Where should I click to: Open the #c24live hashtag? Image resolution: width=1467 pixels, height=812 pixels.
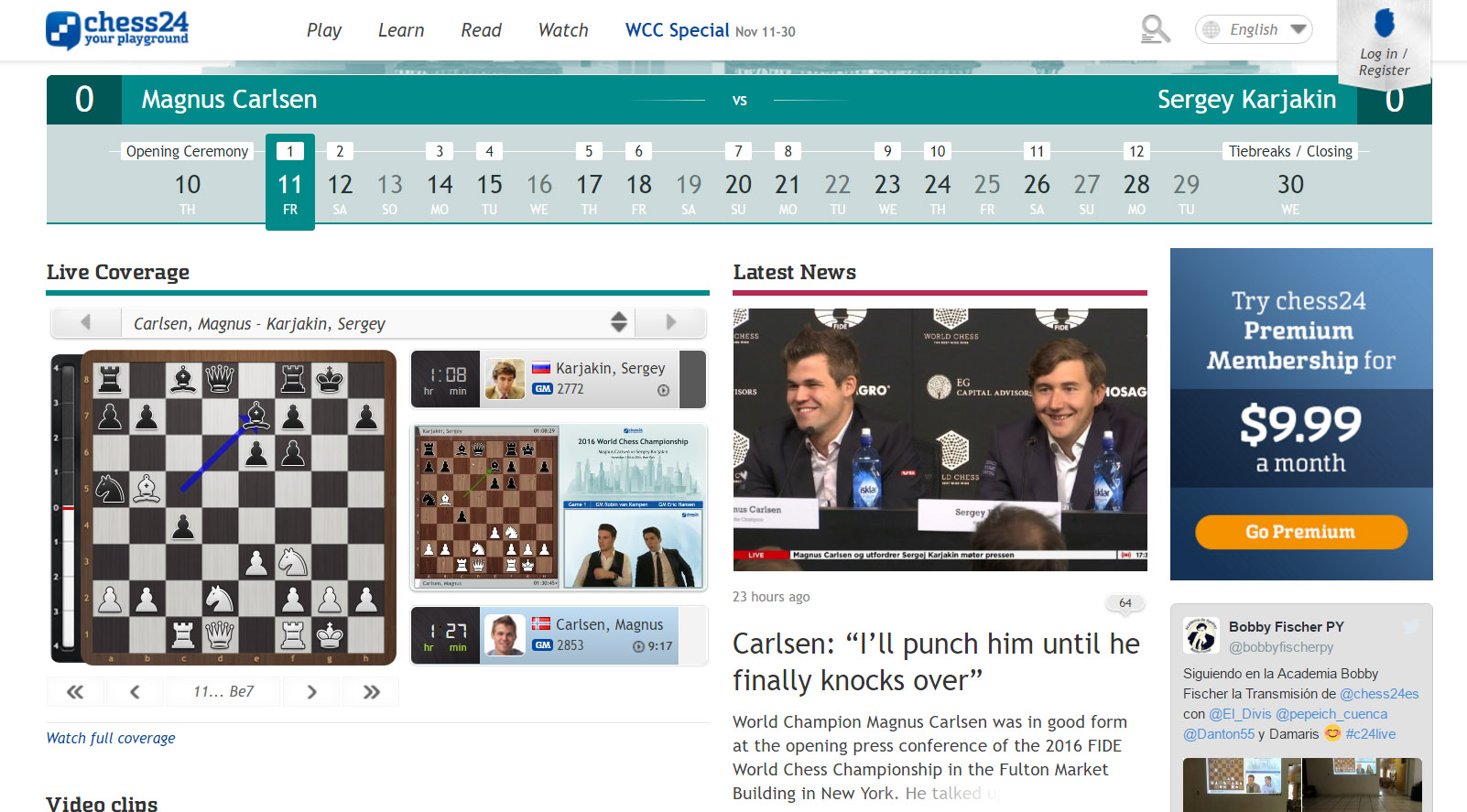tap(1370, 734)
